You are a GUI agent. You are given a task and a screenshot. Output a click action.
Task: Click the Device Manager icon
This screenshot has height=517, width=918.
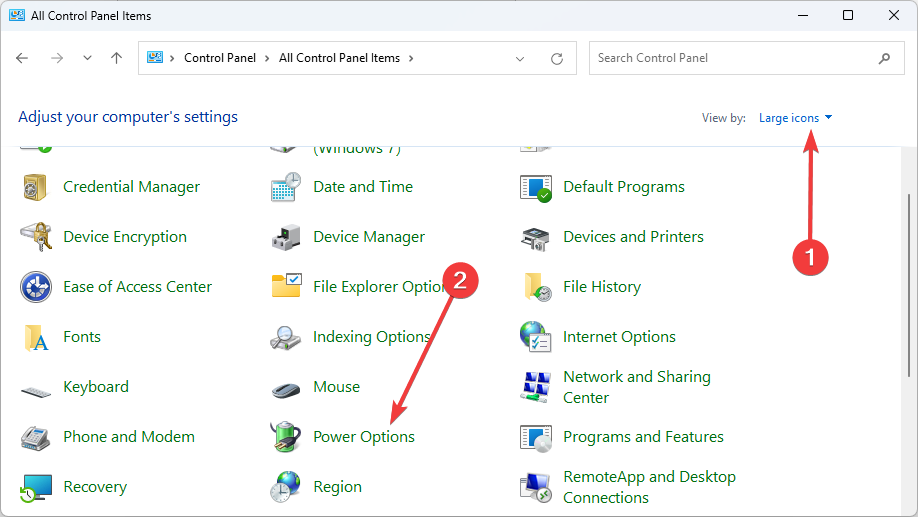[286, 237]
